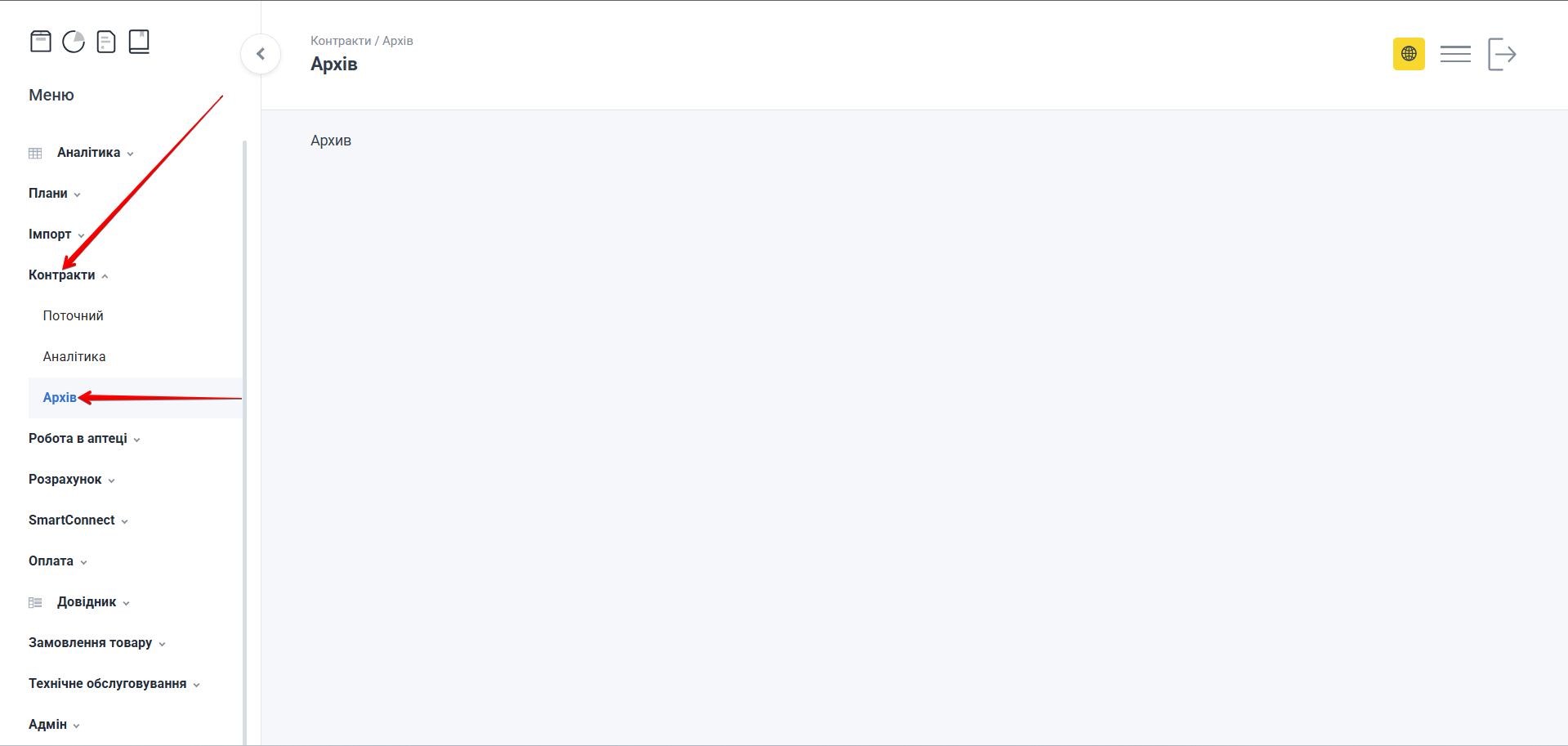Image resolution: width=1568 pixels, height=746 pixels.
Task: Click the box archive icon in sidebar header
Action: pyautogui.click(x=40, y=41)
